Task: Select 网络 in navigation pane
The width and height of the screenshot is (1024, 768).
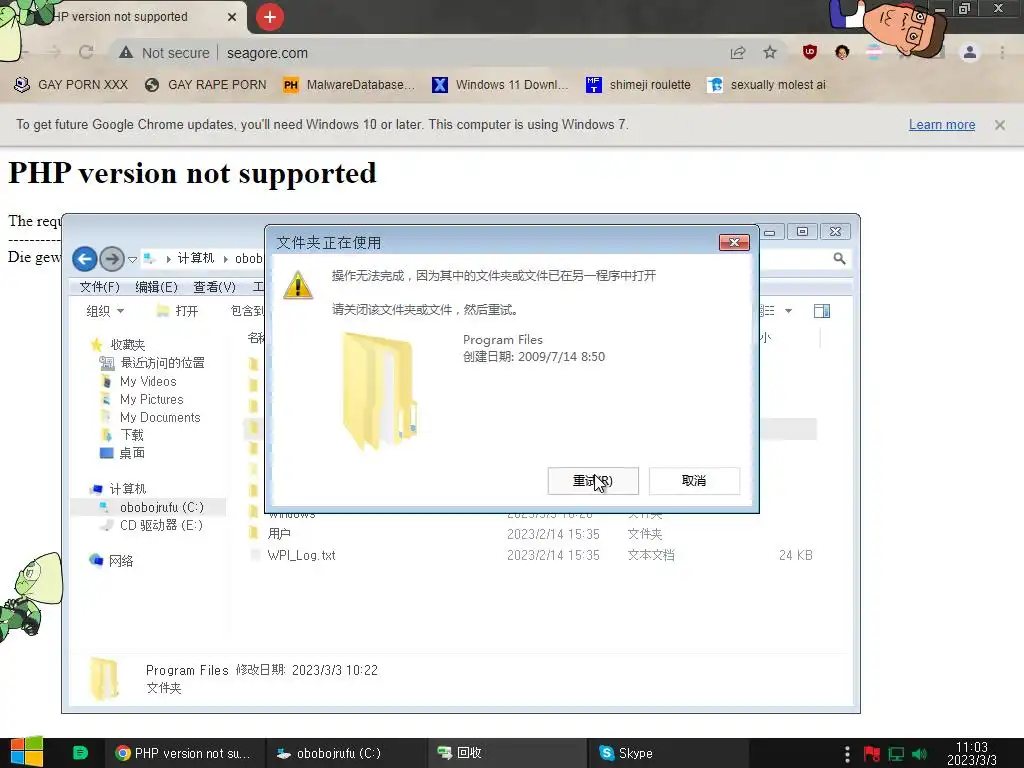Action: (111, 561)
